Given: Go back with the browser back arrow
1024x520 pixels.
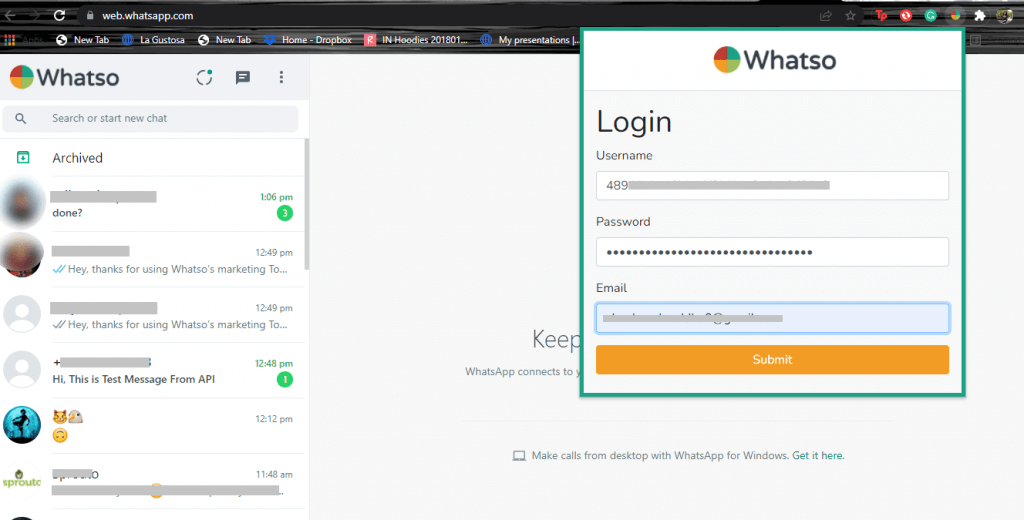Looking at the screenshot, I should (x=9, y=15).
